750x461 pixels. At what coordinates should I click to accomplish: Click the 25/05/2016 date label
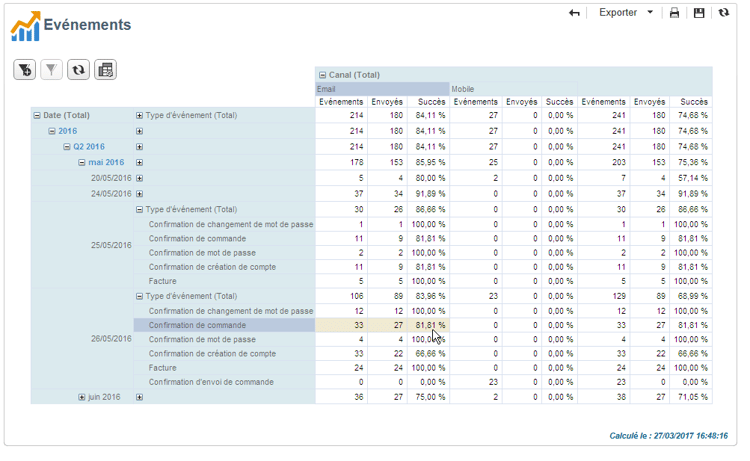[111, 245]
